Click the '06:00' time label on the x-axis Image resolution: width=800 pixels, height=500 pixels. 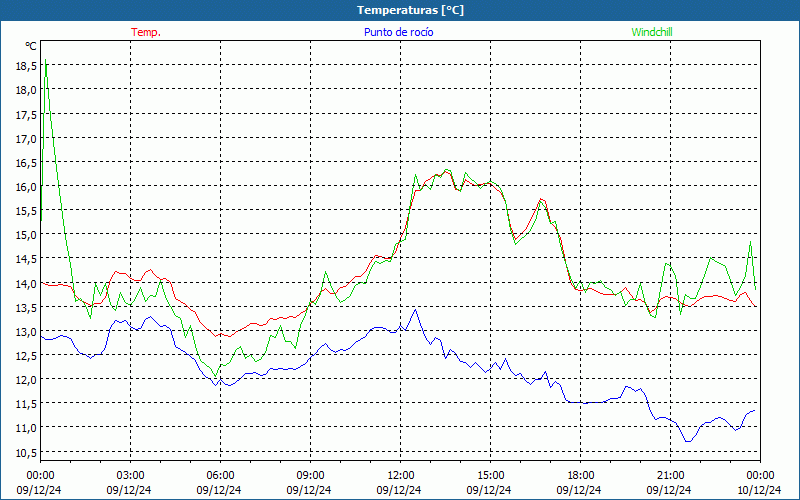point(220,476)
